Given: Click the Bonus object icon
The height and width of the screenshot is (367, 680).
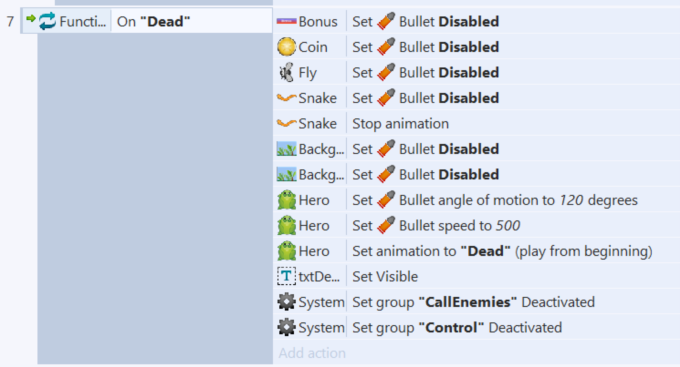Looking at the screenshot, I should (x=286, y=21).
